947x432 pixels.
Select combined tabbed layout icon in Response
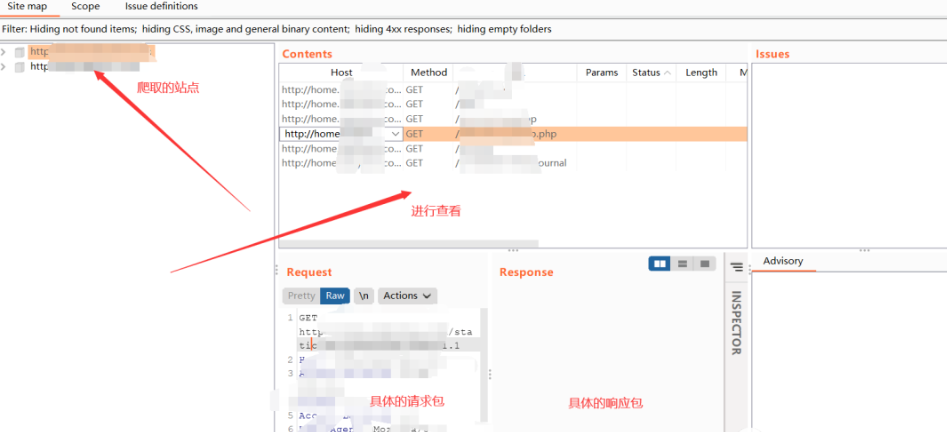[x=704, y=263]
